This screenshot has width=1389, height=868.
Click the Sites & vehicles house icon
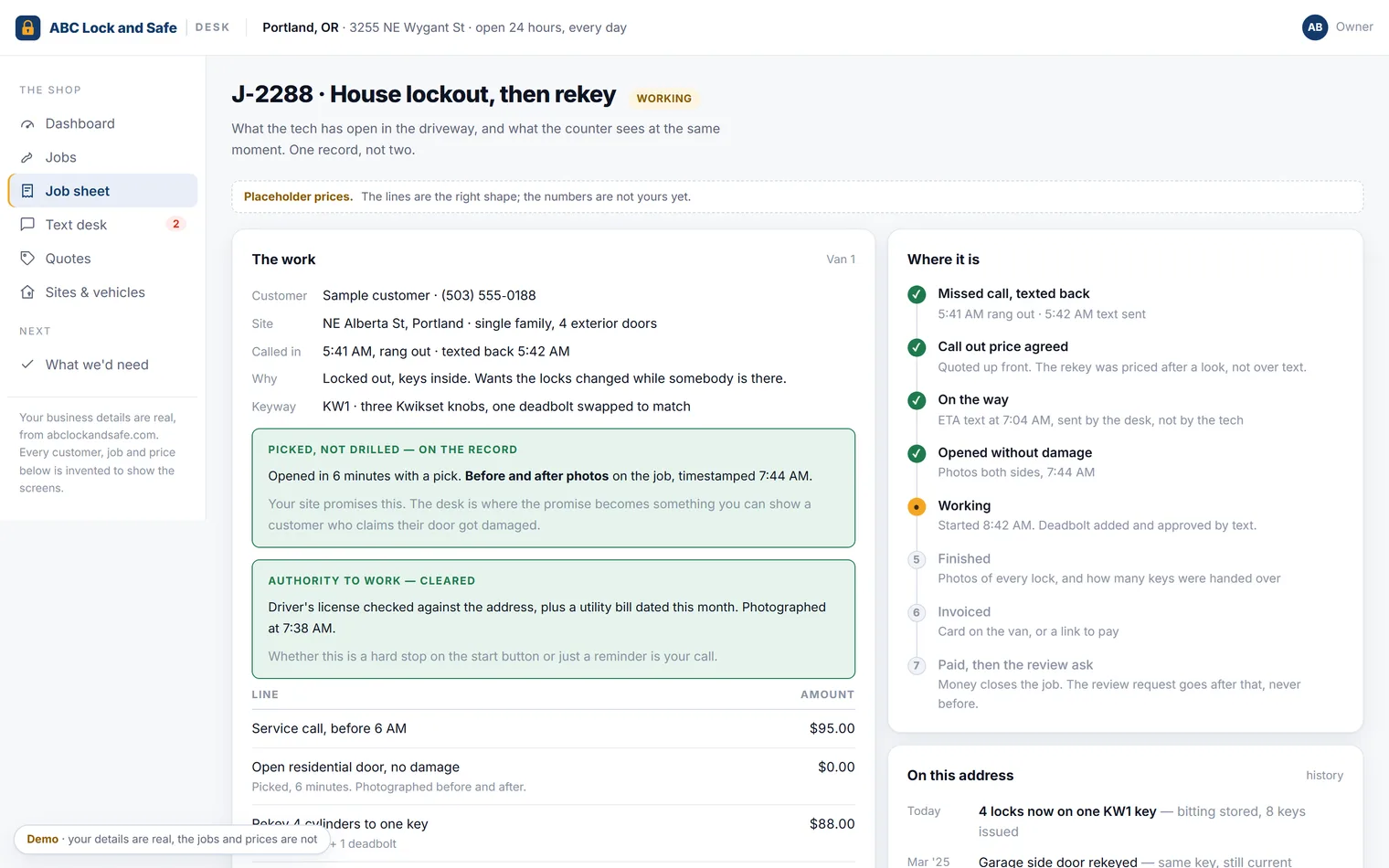point(27,292)
